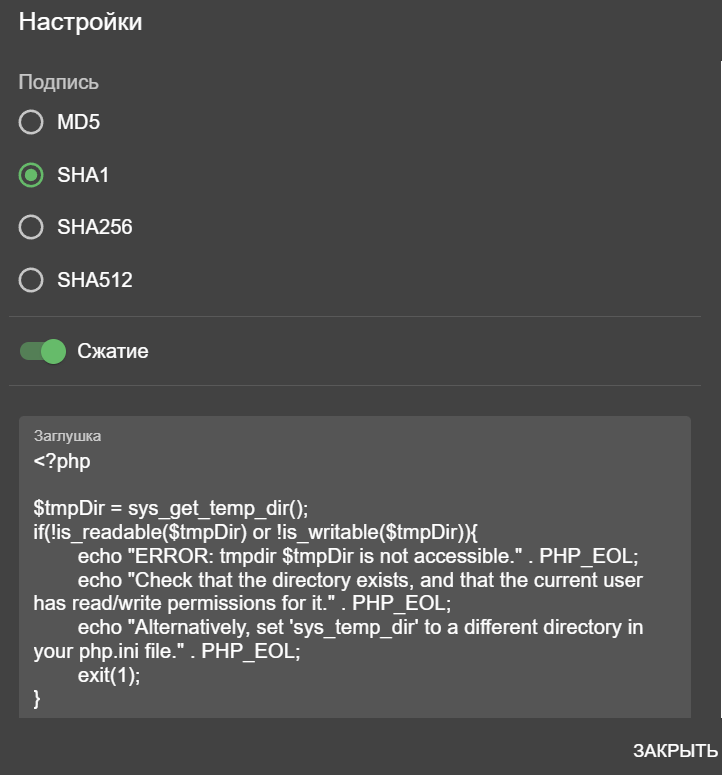Click the MD5 text label
Image resolution: width=722 pixels, height=775 pixels.
click(78, 122)
